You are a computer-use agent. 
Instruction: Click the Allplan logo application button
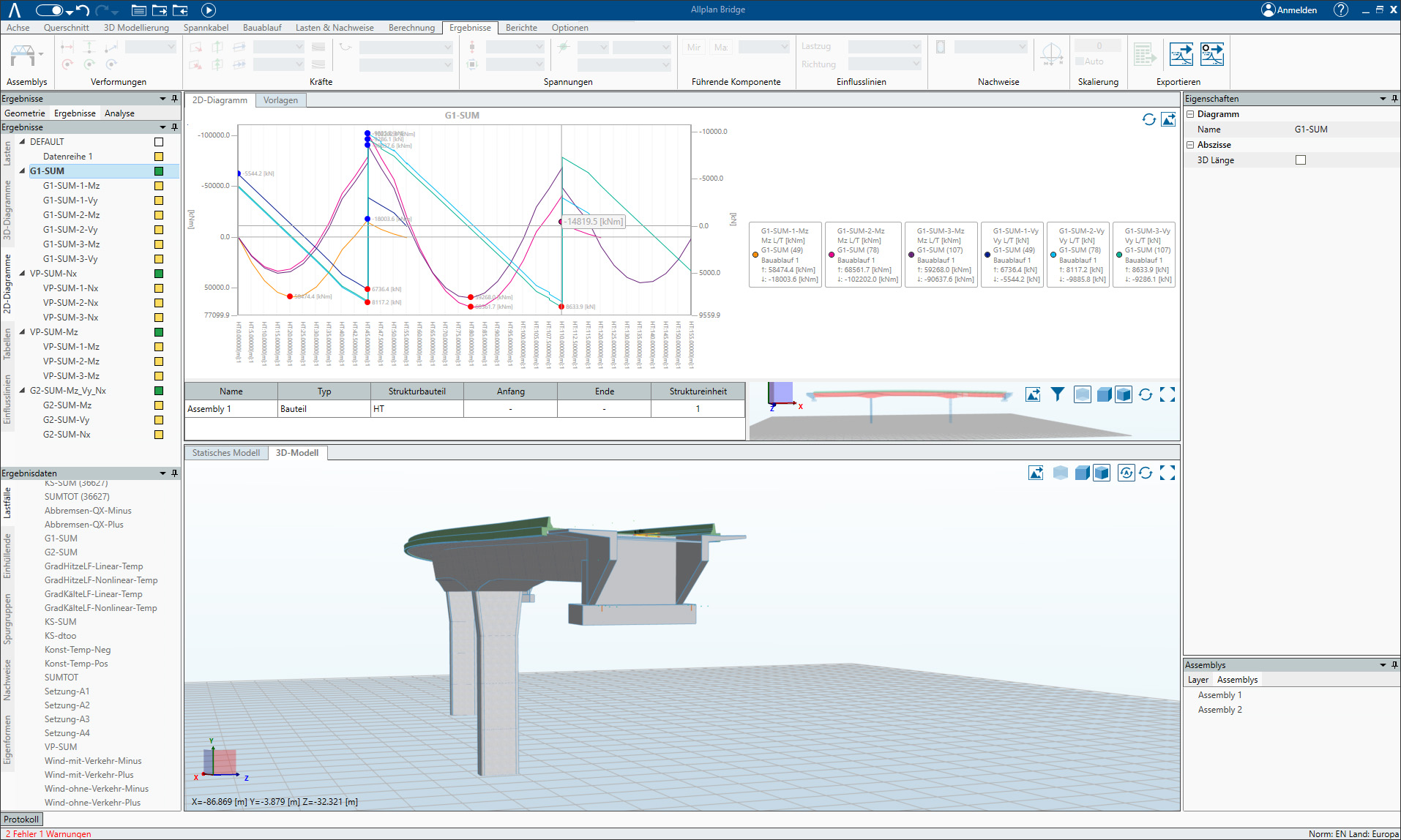15,10
